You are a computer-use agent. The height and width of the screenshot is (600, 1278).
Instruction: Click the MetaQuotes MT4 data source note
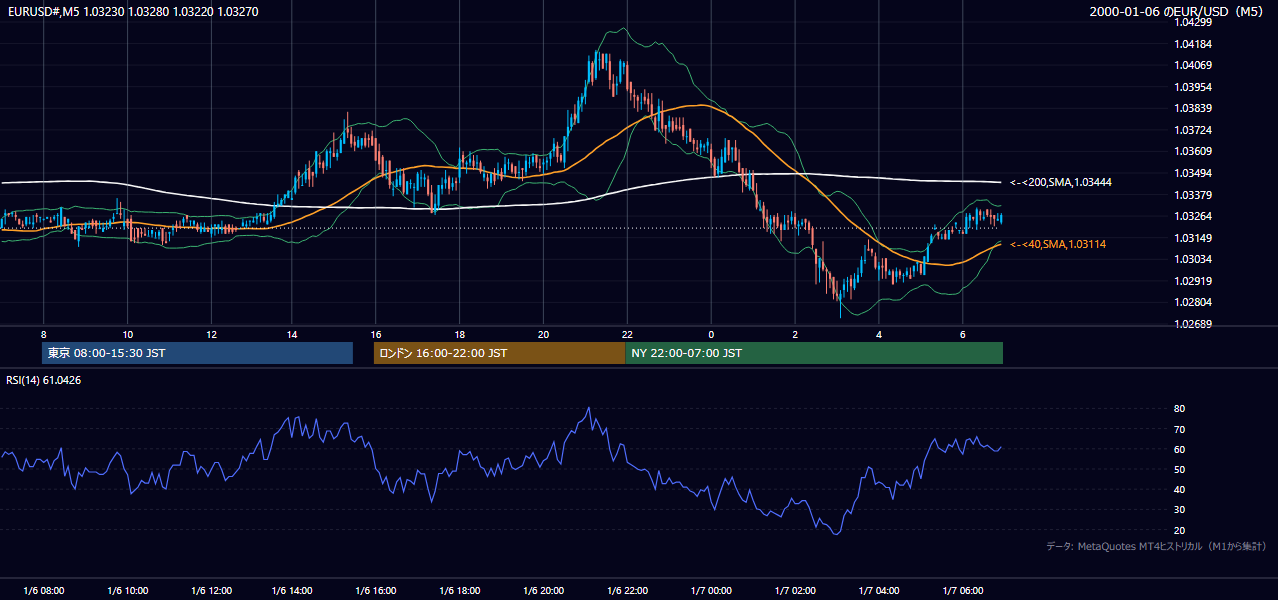click(x=1157, y=547)
